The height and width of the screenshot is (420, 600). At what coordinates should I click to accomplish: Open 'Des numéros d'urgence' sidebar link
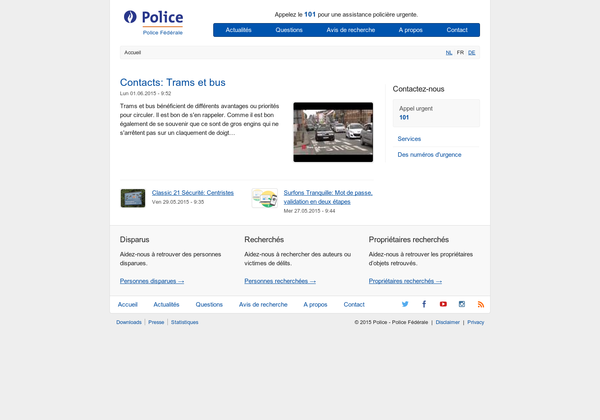tap(429, 155)
